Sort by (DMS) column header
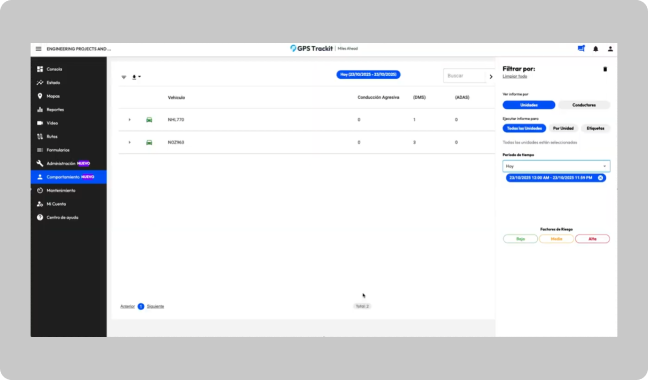Screen dimensions: 648x380 pos(419,97)
